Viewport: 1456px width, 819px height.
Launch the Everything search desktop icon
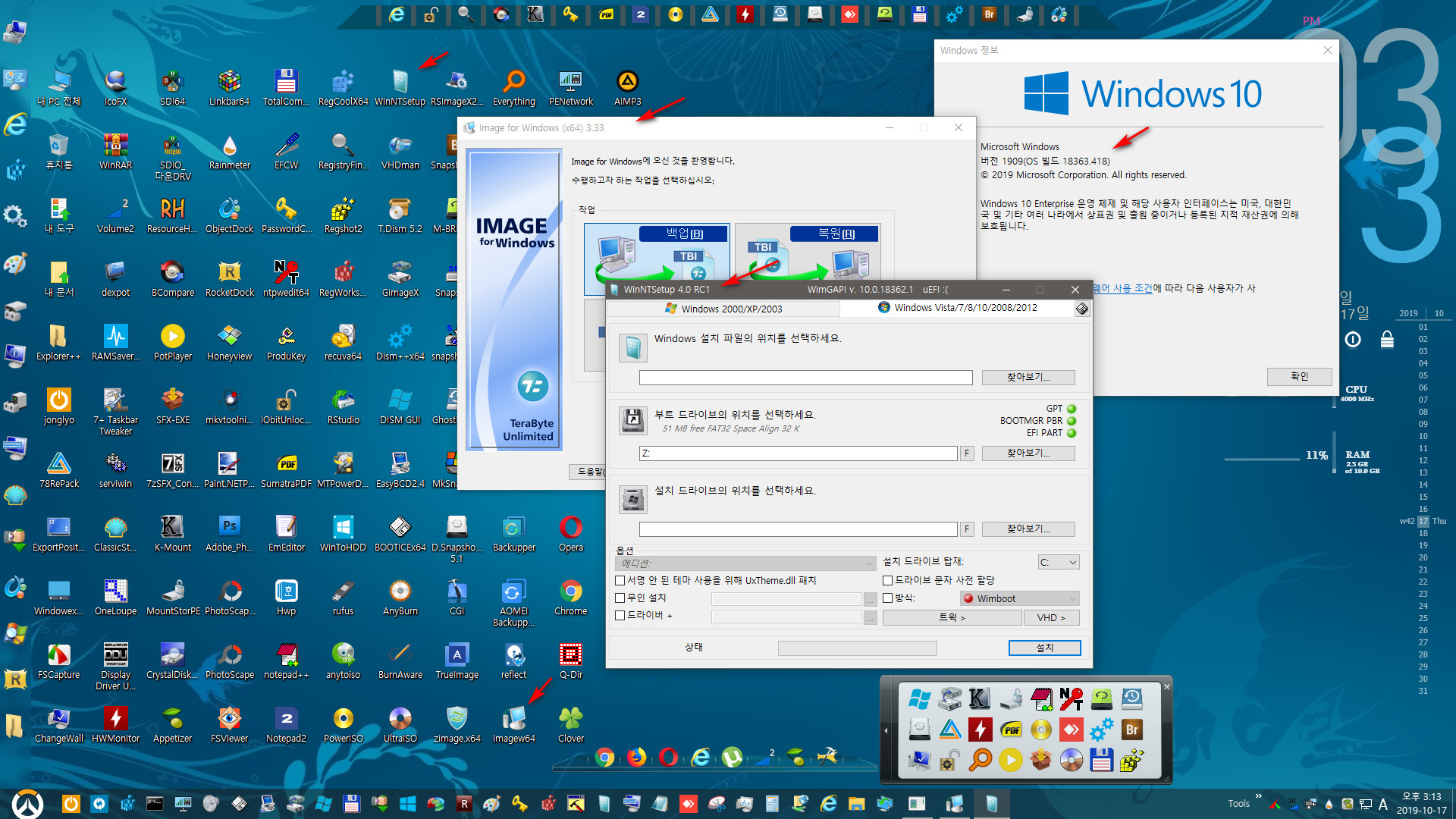point(514,87)
